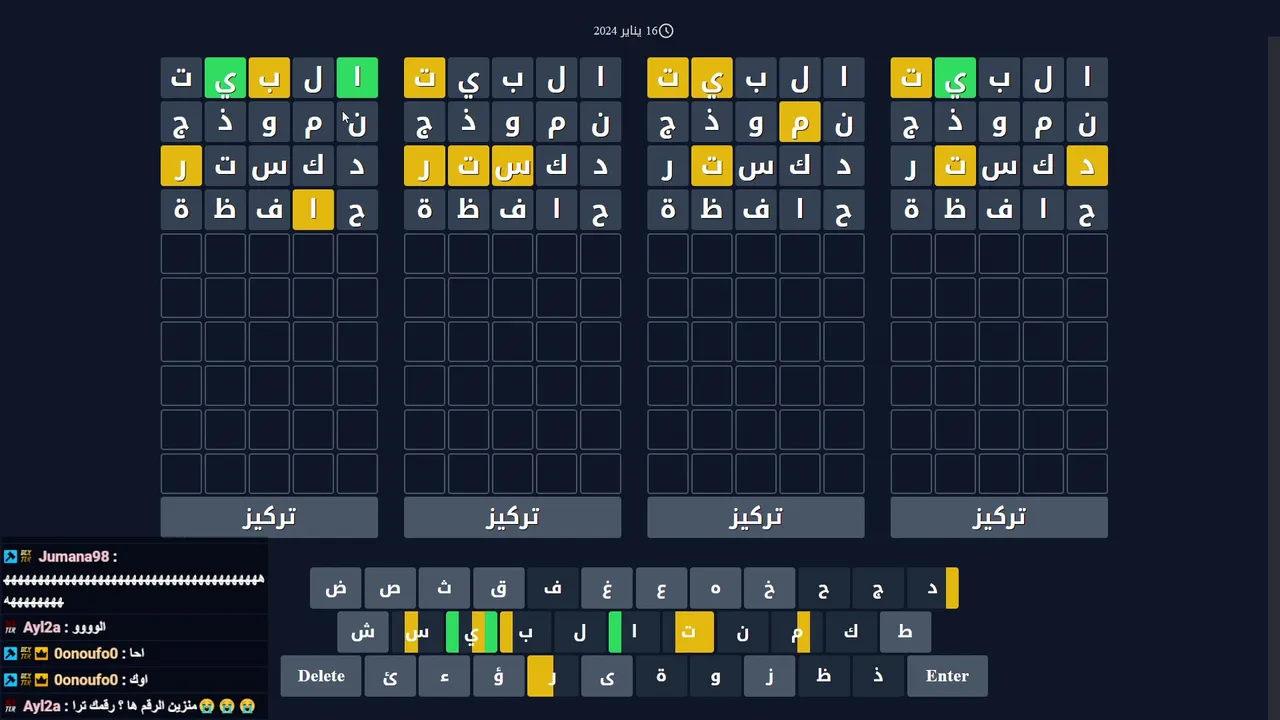The image size is (1280, 720).
Task: Tap the خ key
Action: 769,588
